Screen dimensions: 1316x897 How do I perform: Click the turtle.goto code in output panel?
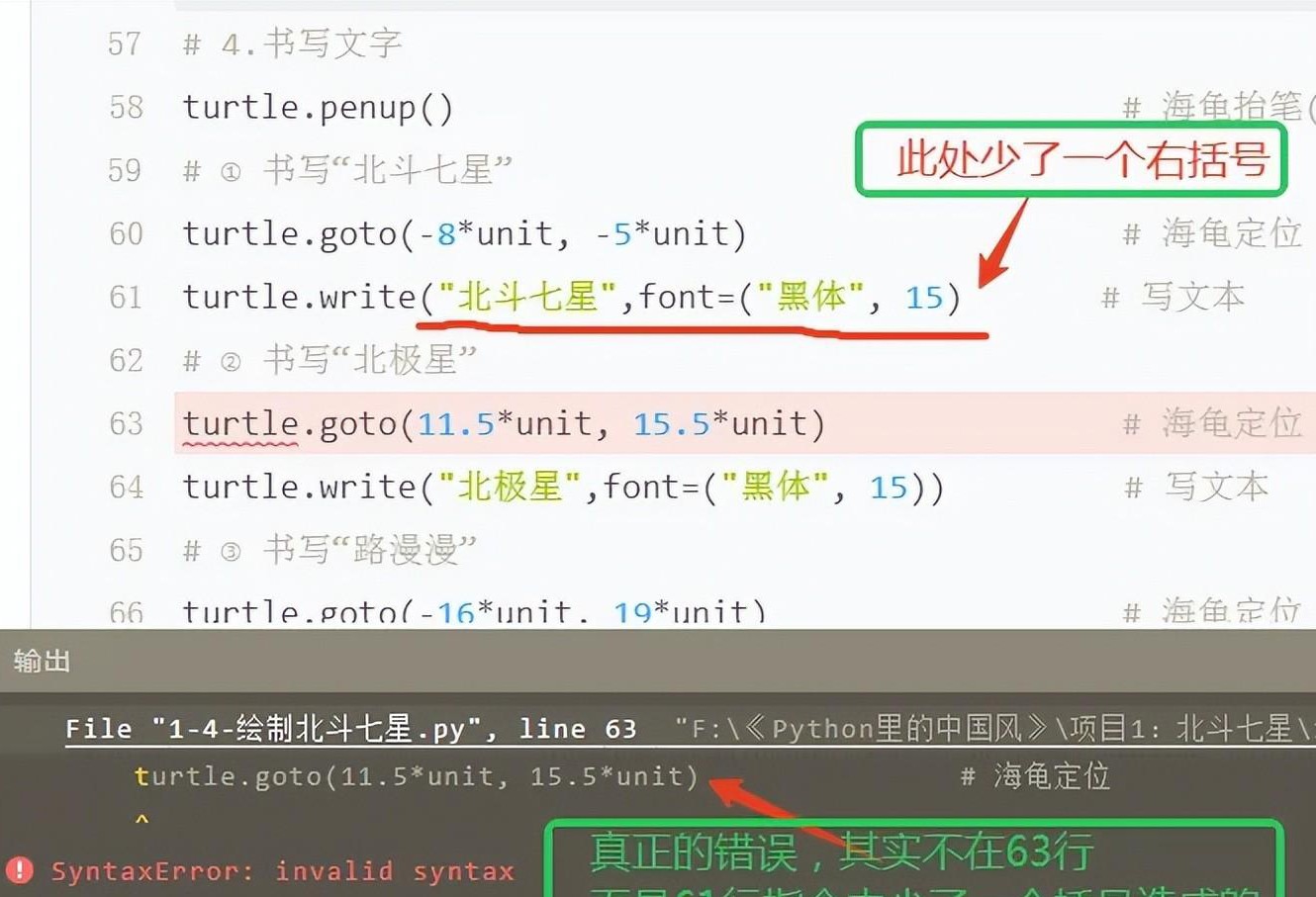pos(416,776)
